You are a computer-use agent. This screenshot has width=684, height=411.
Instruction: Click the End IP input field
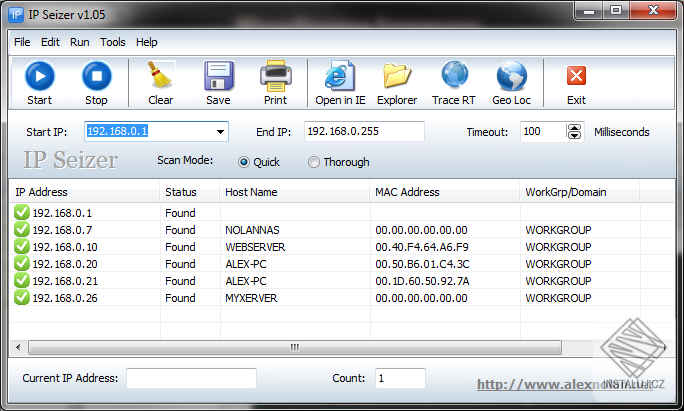(364, 131)
